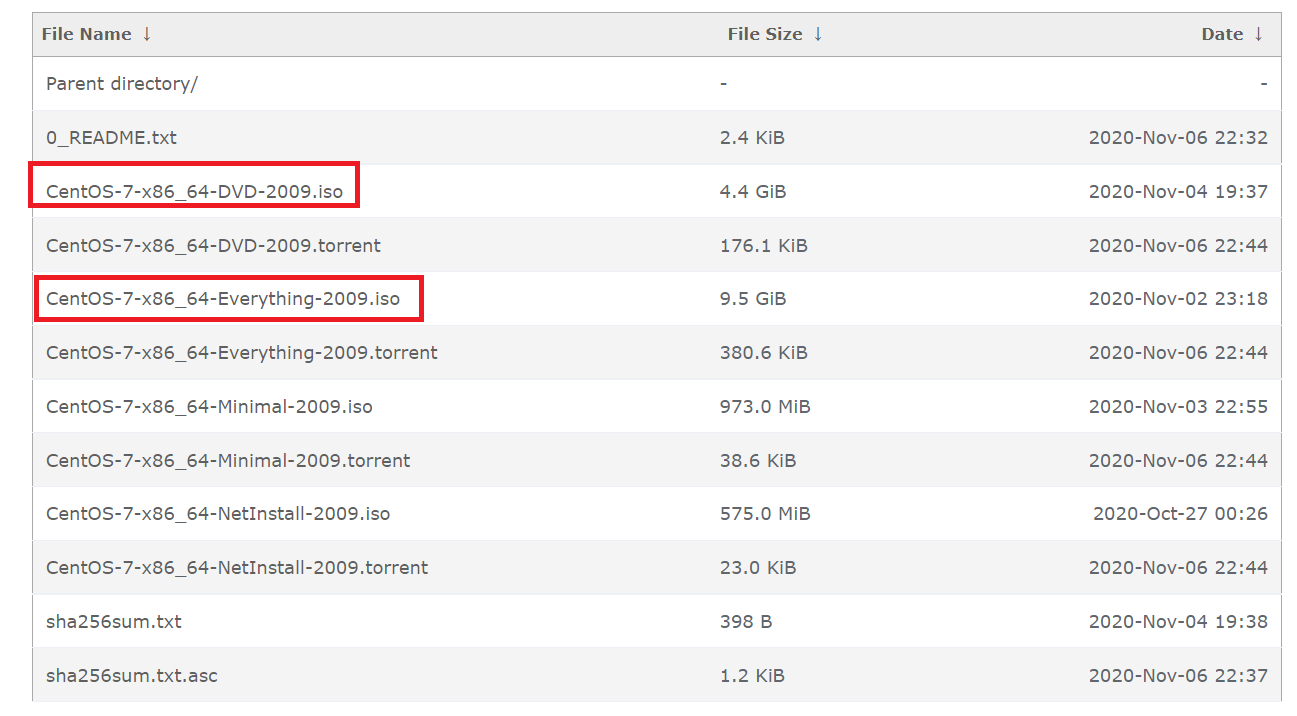This screenshot has height=716, width=1297.
Task: Sort listing by Date header
Action: (1222, 34)
